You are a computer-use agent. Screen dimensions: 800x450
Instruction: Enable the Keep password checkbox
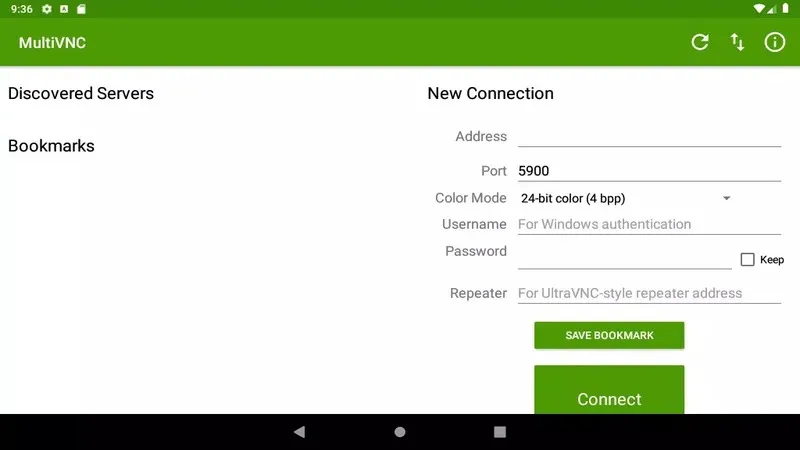(747, 259)
